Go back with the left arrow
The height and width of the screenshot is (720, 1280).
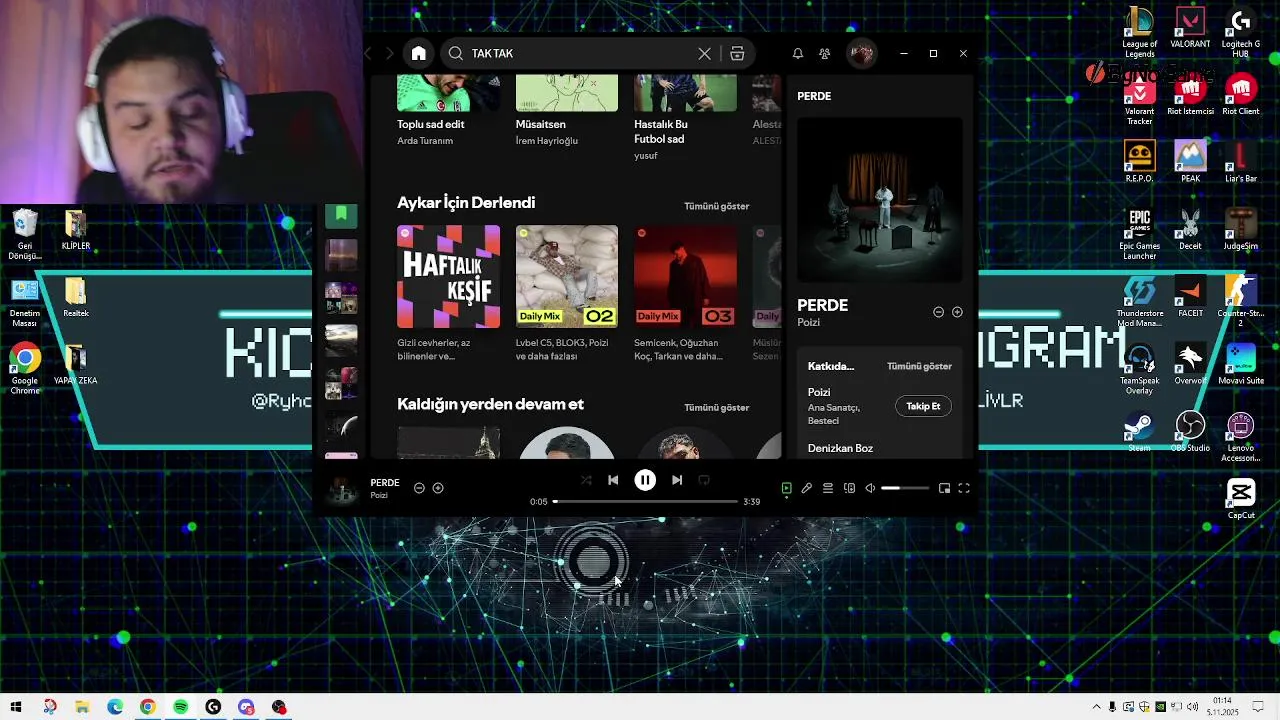point(369,53)
